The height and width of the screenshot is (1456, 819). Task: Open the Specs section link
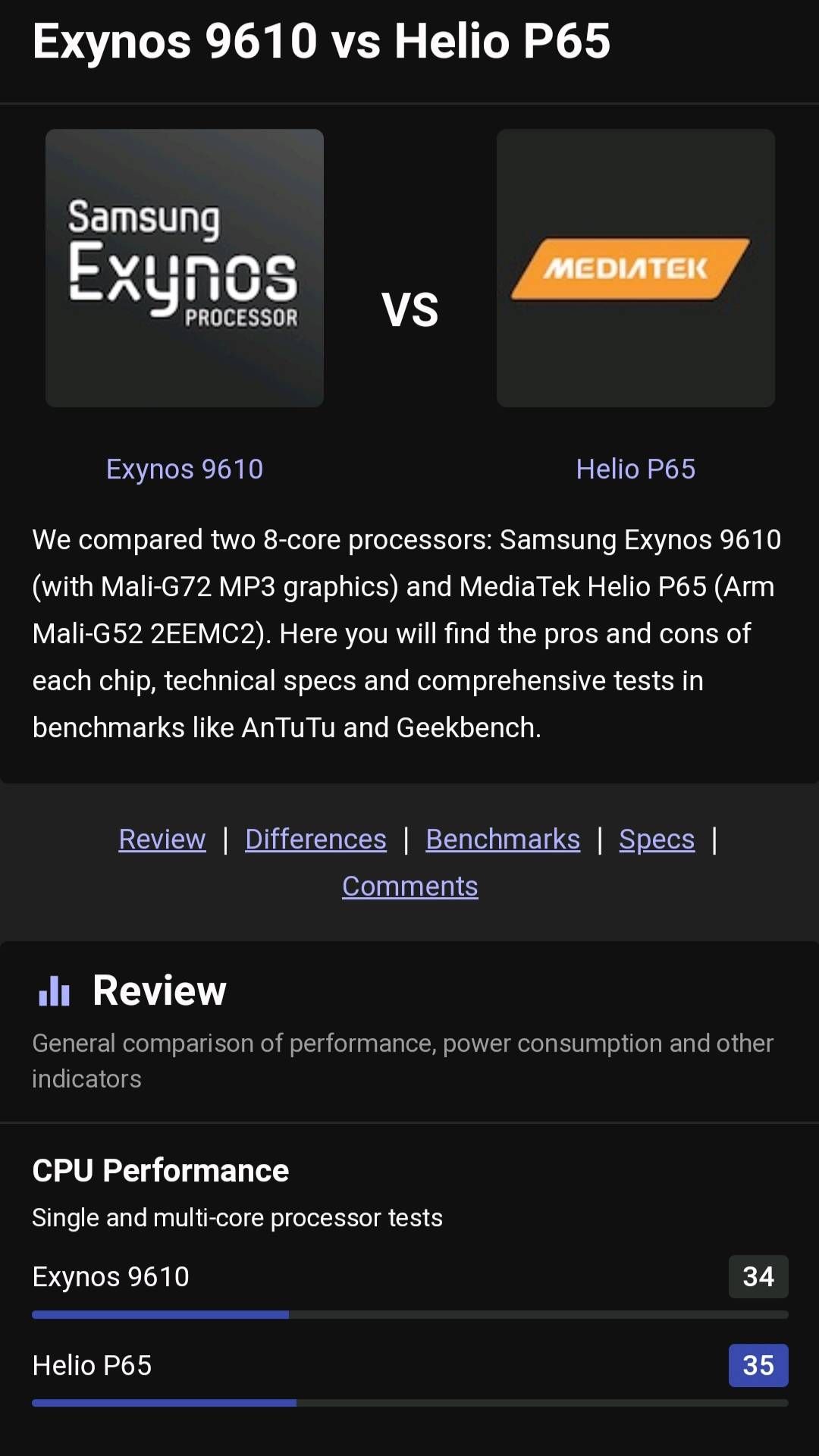pos(657,839)
